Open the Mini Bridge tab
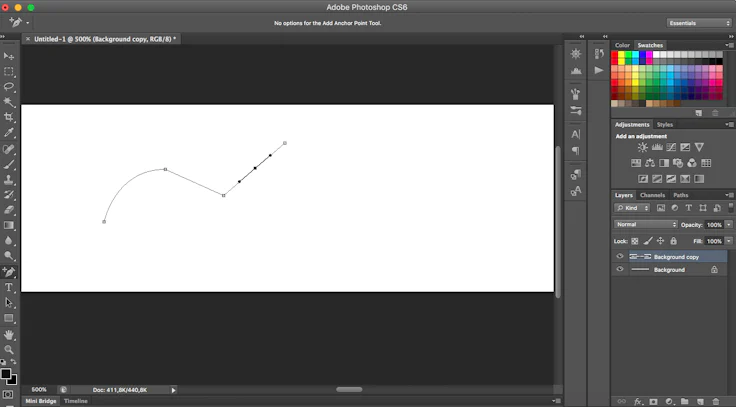Image resolution: width=736 pixels, height=407 pixels. (x=41, y=401)
